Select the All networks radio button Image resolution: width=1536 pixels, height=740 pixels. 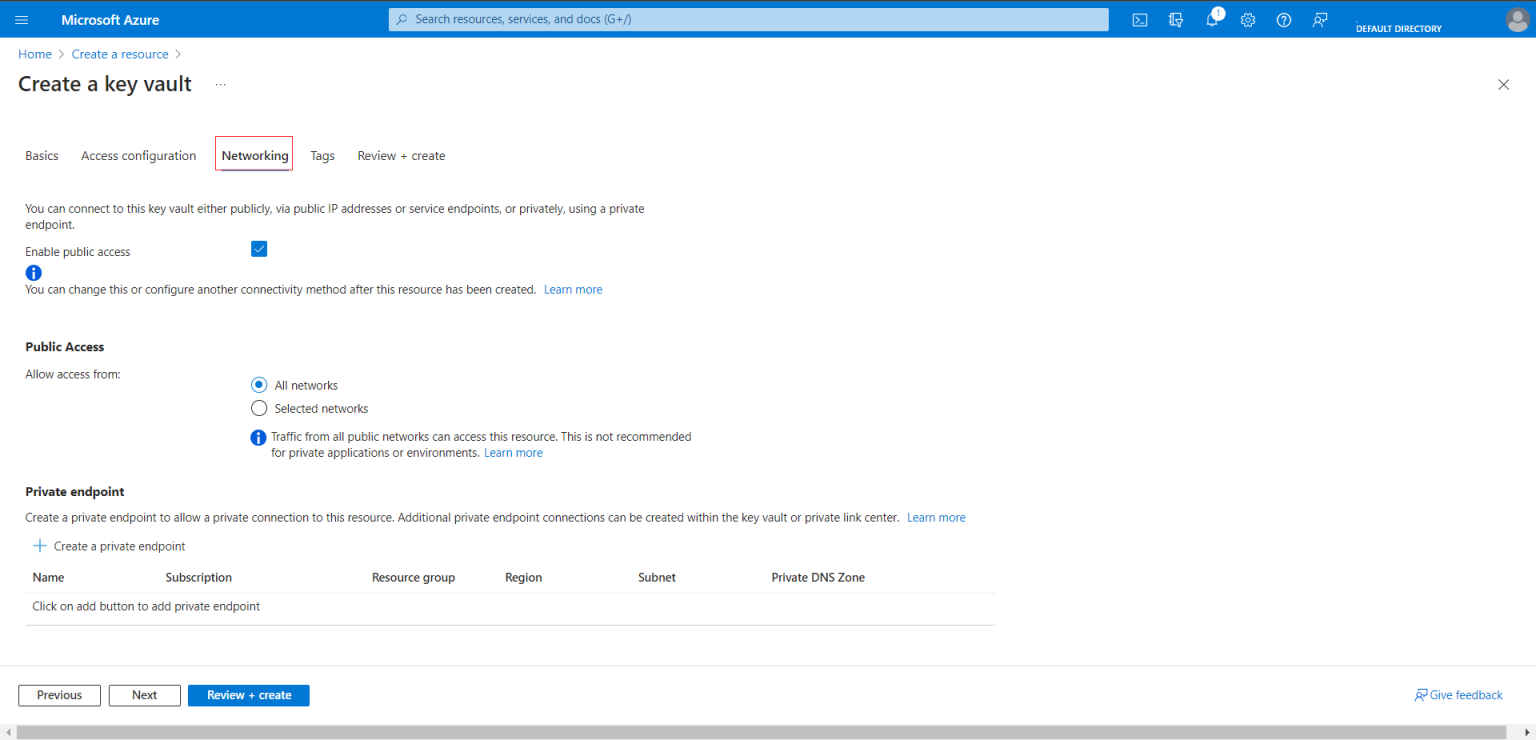tap(259, 384)
